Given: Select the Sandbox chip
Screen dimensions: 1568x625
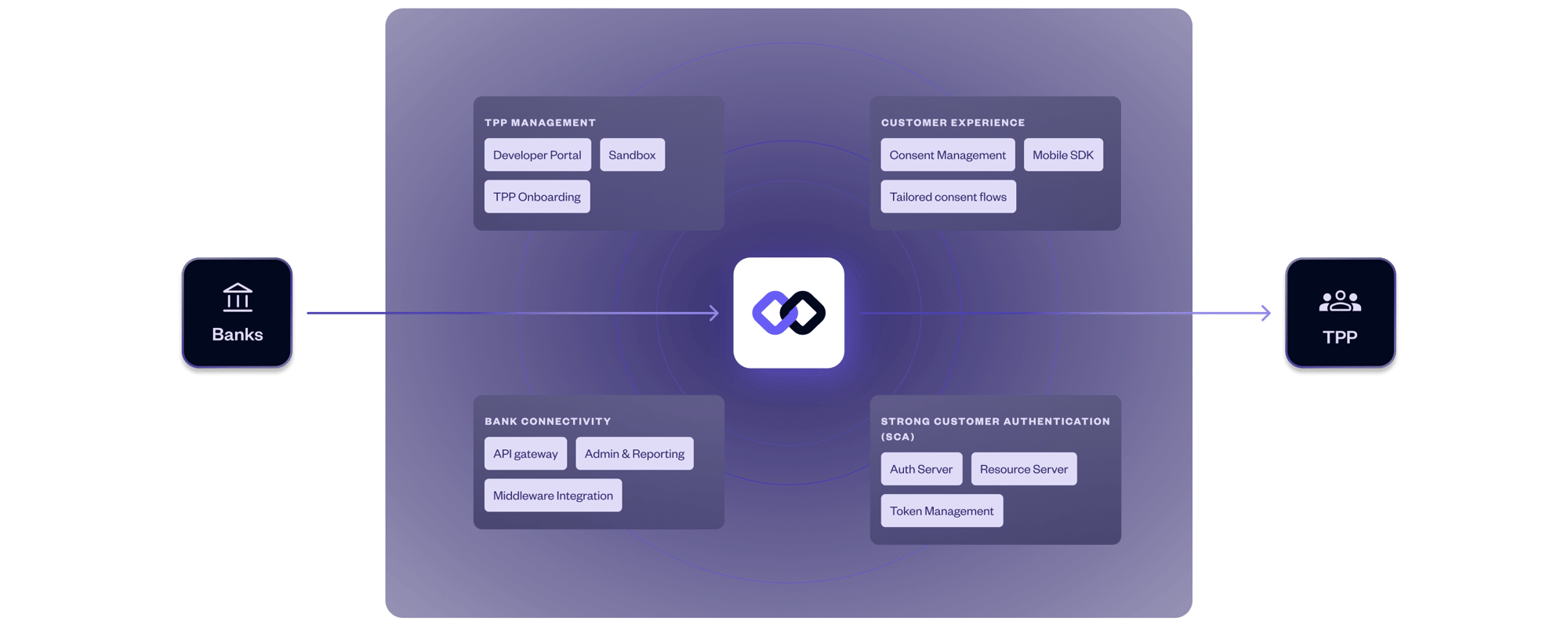Looking at the screenshot, I should (x=632, y=154).
